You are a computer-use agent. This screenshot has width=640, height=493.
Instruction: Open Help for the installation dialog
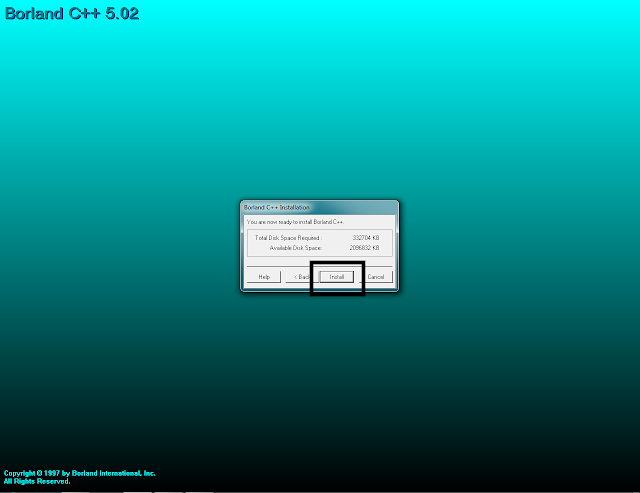click(264, 277)
